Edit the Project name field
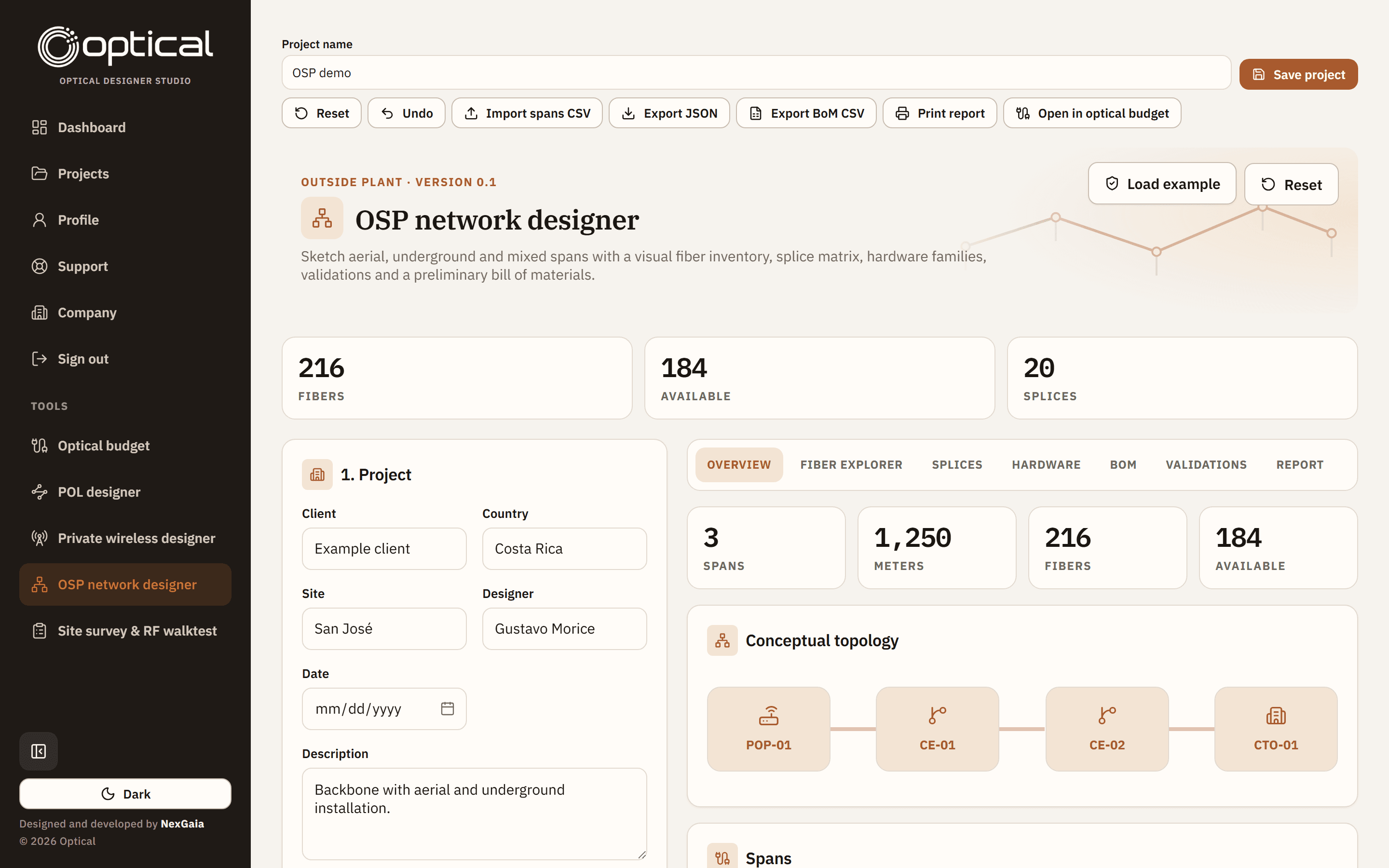1389x868 pixels. tap(756, 72)
